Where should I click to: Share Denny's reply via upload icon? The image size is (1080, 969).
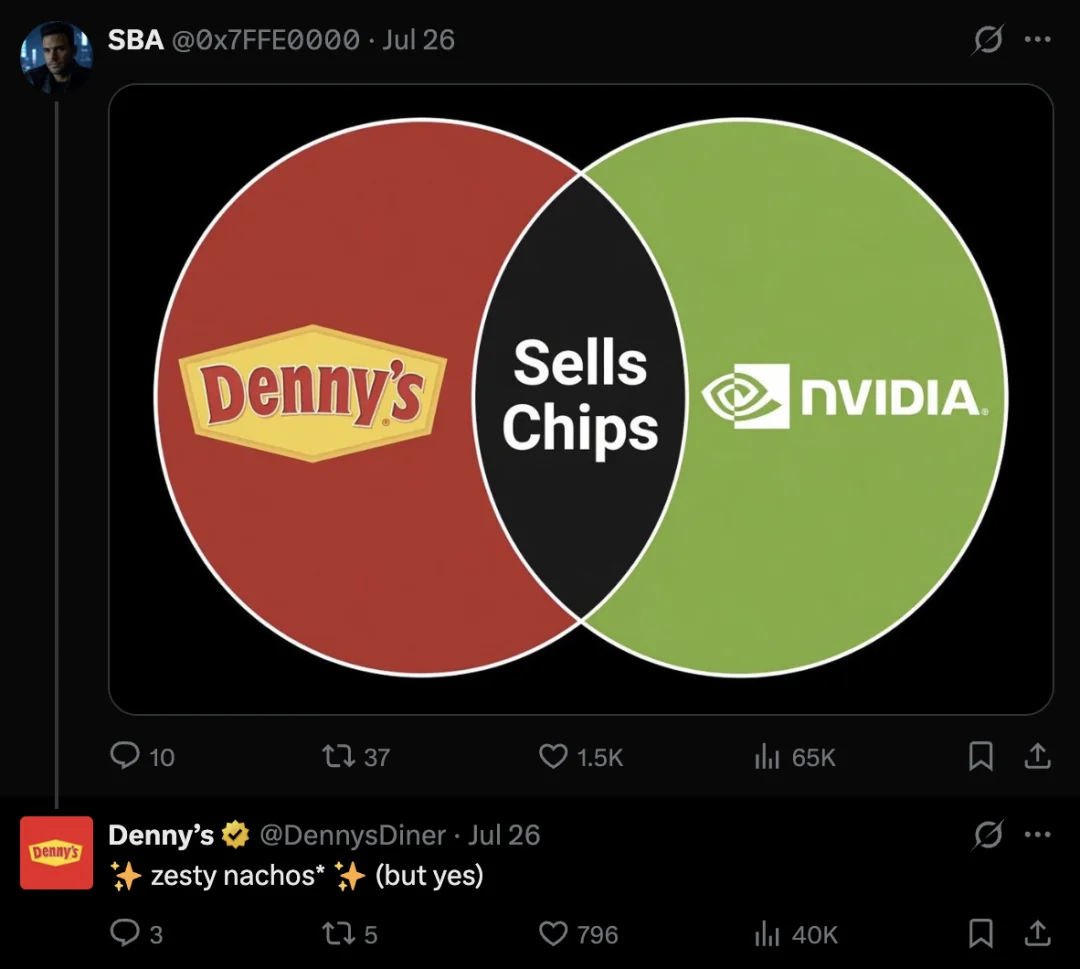[x=1037, y=933]
